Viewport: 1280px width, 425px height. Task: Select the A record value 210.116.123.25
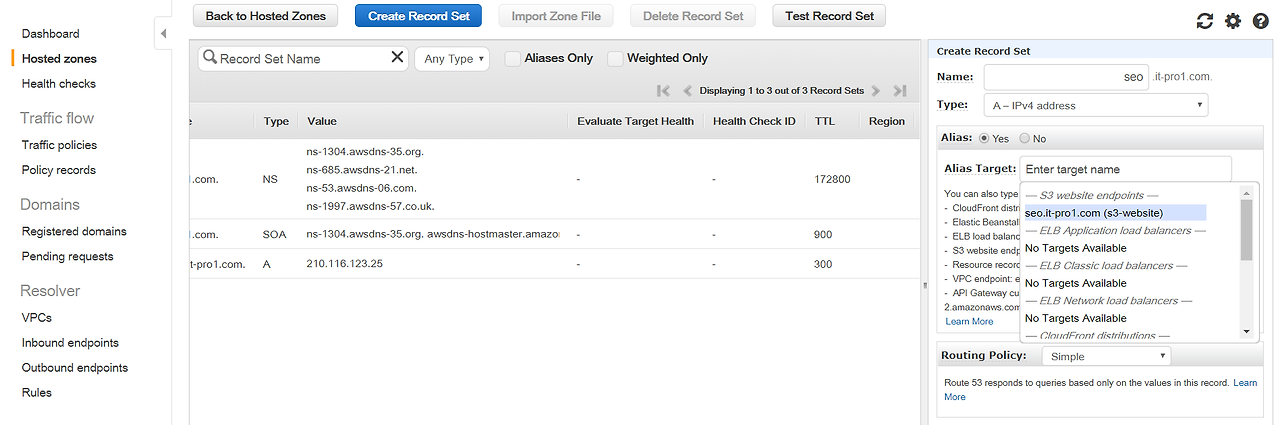[x=344, y=264]
